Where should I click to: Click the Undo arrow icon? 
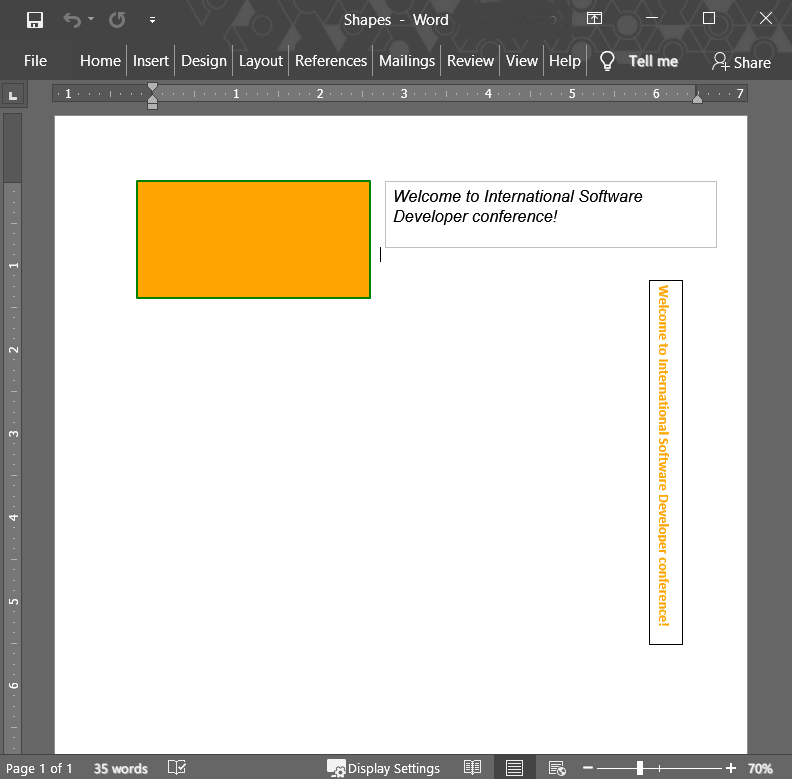[71, 20]
